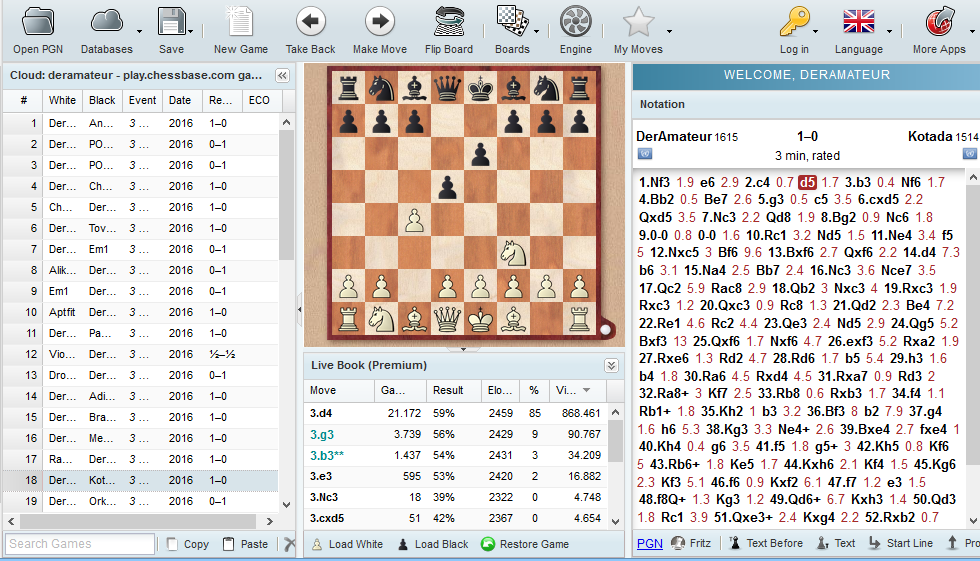Collapse left panel splitter arrow
This screenshot has width=980, height=561.
[299, 309]
